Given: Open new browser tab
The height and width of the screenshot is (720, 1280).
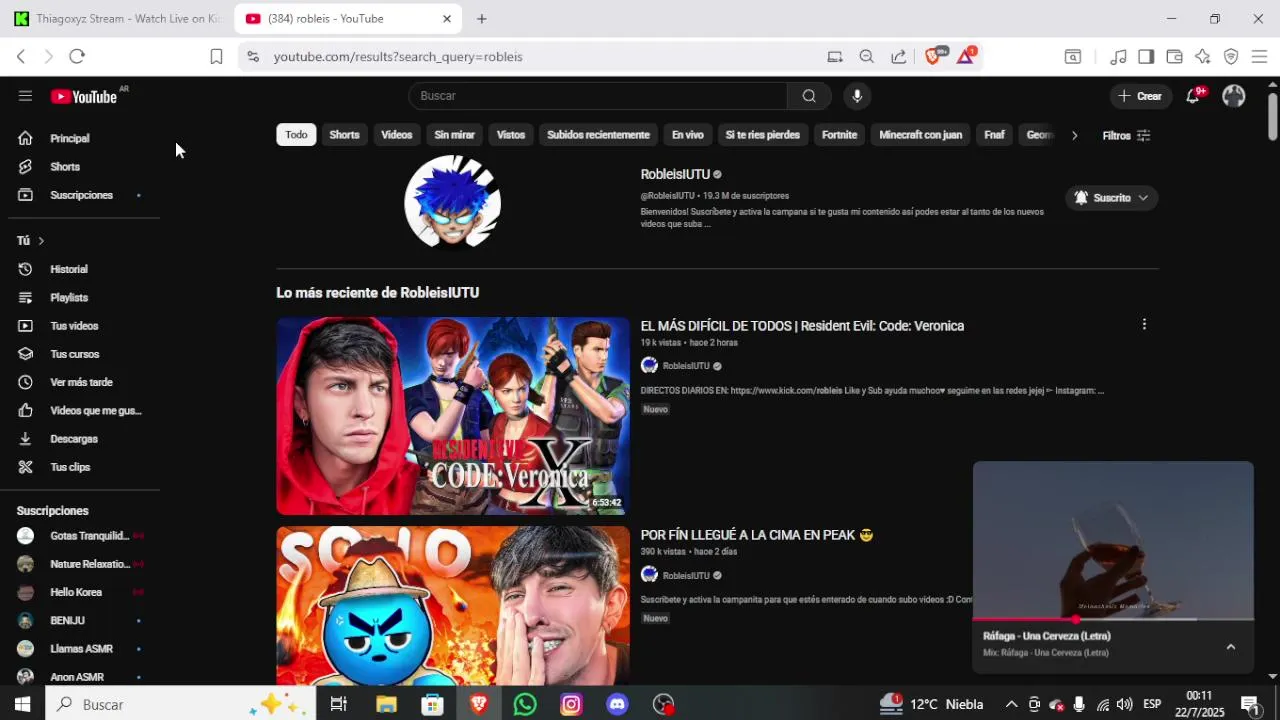Looking at the screenshot, I should tap(481, 19).
